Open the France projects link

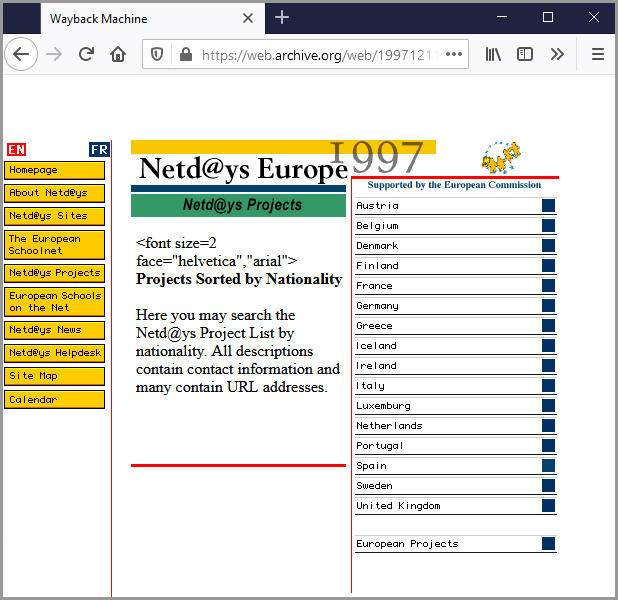(374, 286)
